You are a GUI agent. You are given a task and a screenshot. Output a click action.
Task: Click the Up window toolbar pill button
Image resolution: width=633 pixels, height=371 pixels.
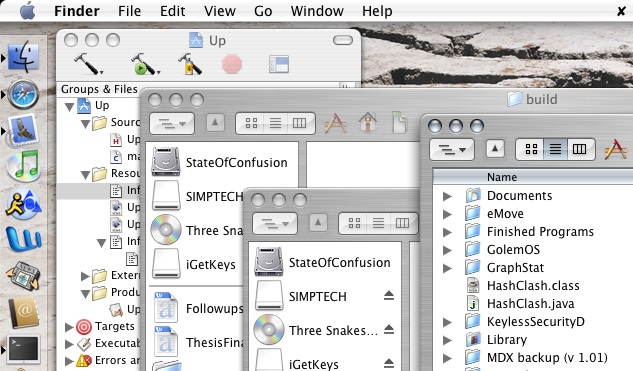(343, 40)
